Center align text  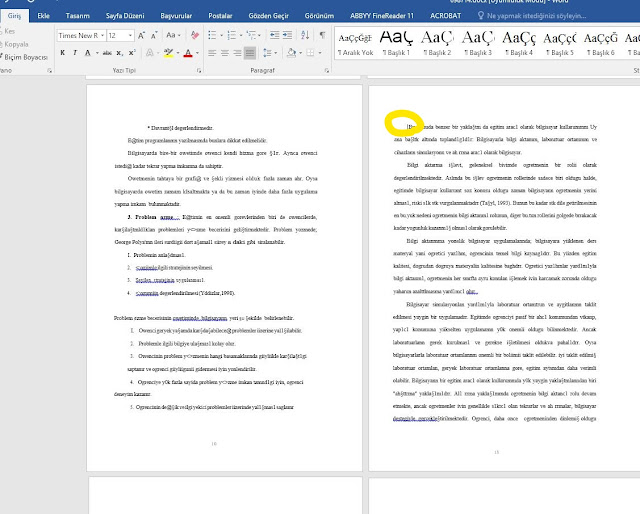click(224, 53)
